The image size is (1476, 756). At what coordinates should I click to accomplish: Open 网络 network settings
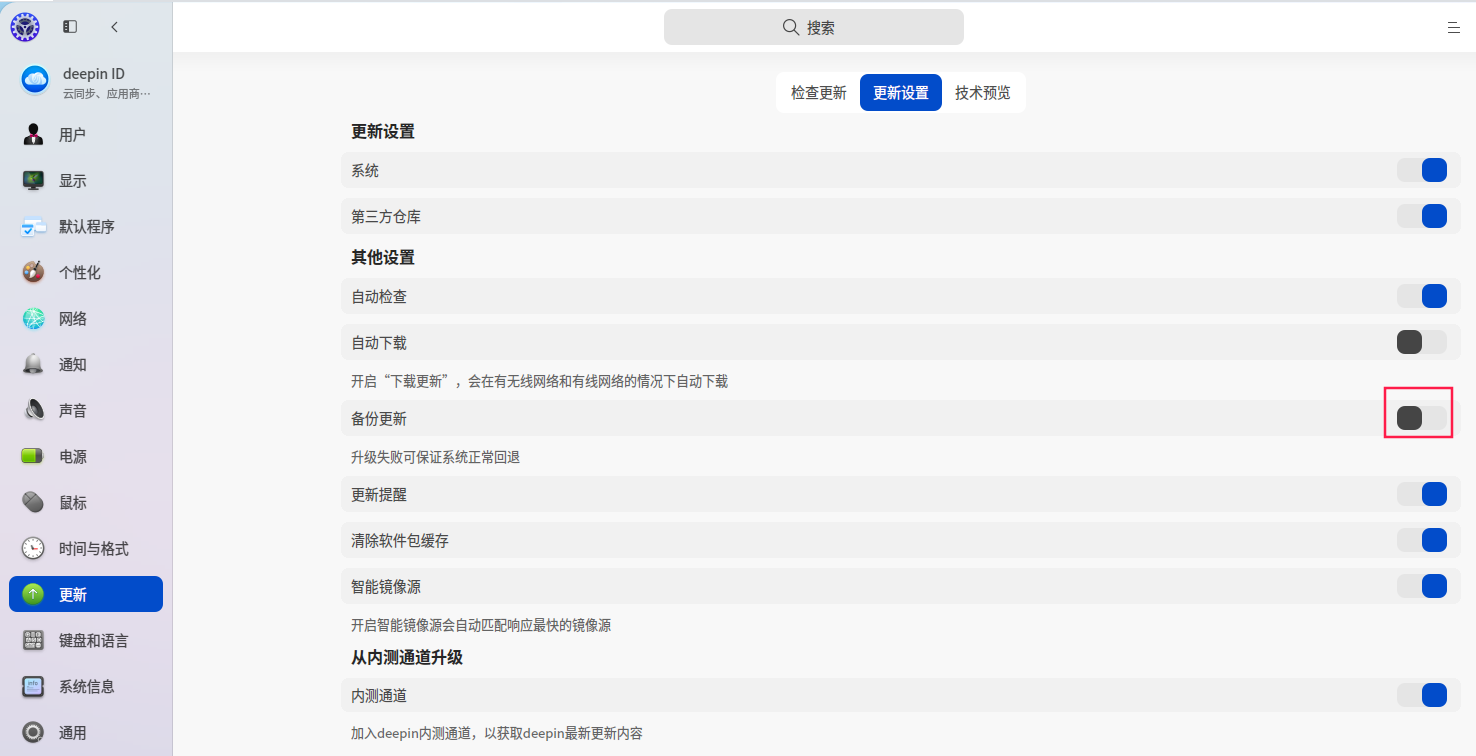86,319
